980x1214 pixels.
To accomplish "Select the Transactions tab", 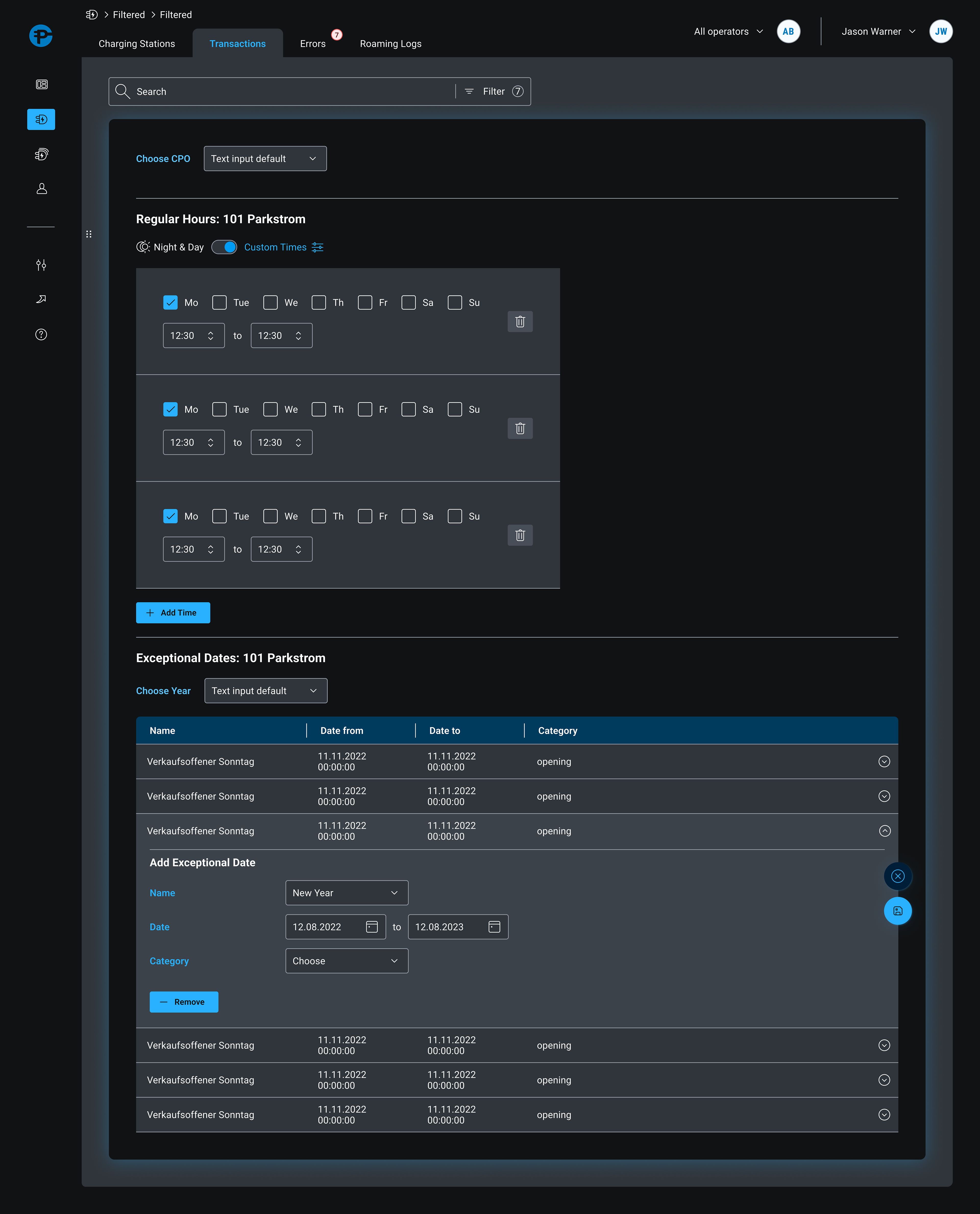I will click(x=238, y=43).
